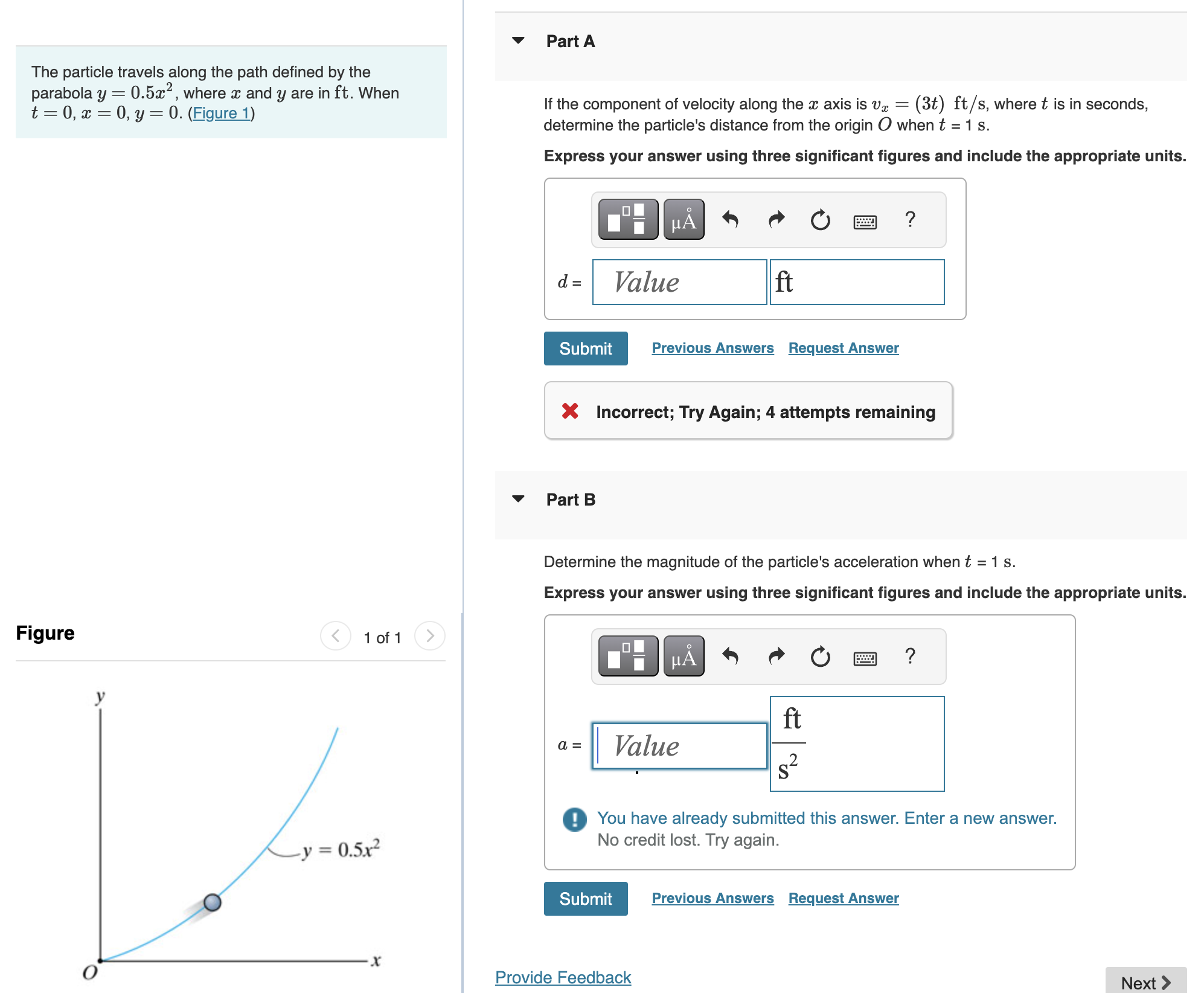The width and height of the screenshot is (1204, 993).
Task: Collapse the Part B section
Action: point(518,500)
